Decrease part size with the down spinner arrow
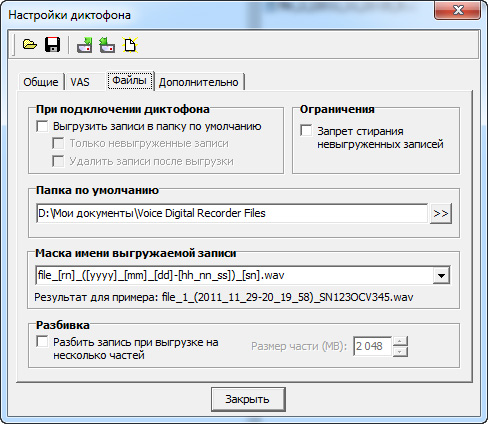Screen dimensions: 488x424 tap(400, 351)
